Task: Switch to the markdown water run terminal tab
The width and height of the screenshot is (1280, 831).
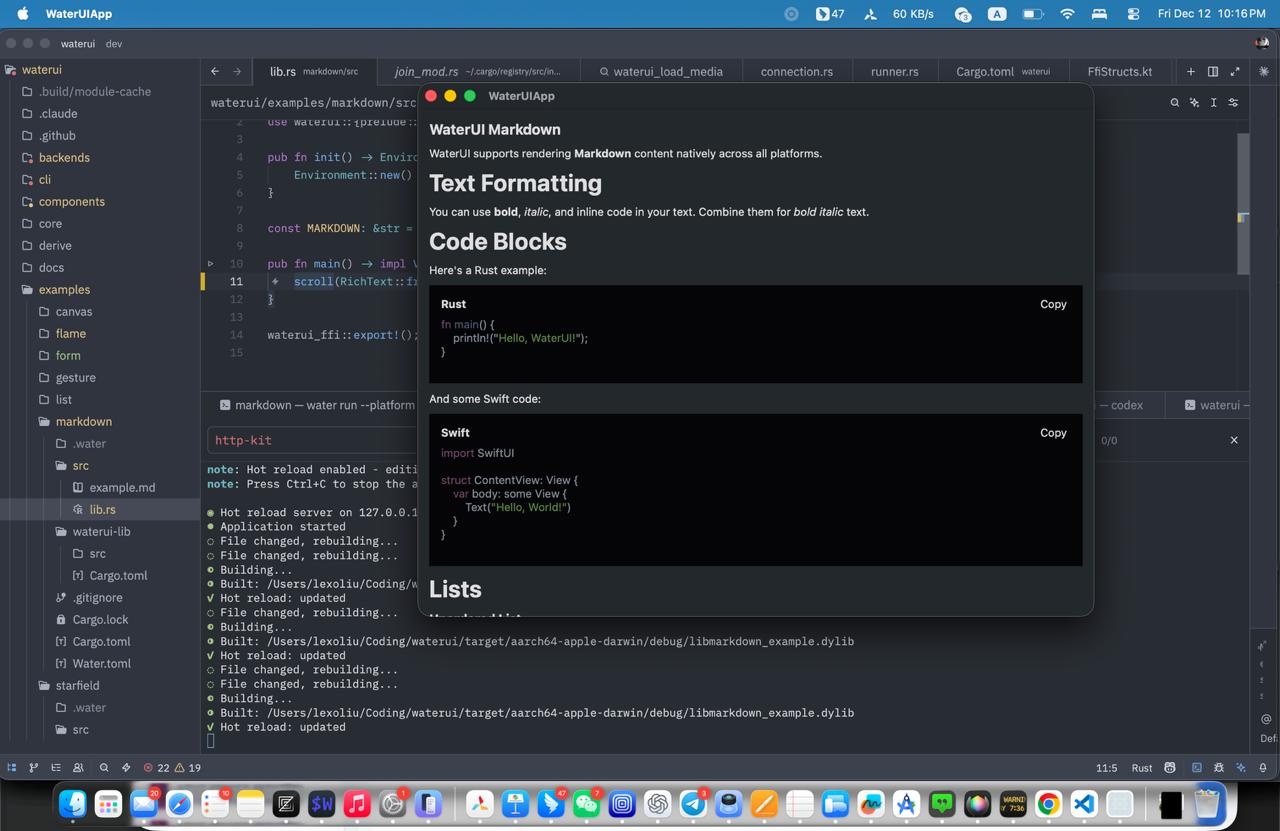Action: (317, 405)
